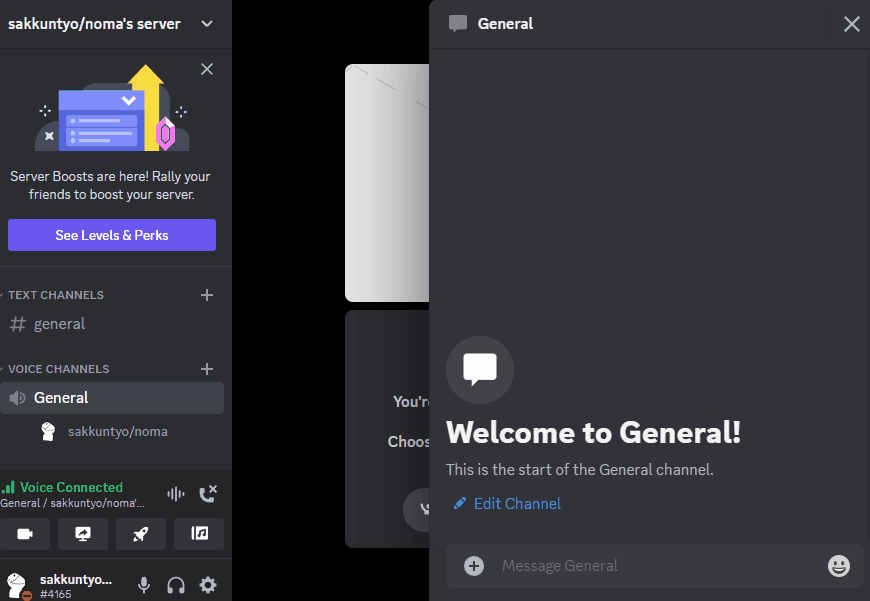
Task: Launch an Activity with the rocket icon
Action: click(140, 533)
